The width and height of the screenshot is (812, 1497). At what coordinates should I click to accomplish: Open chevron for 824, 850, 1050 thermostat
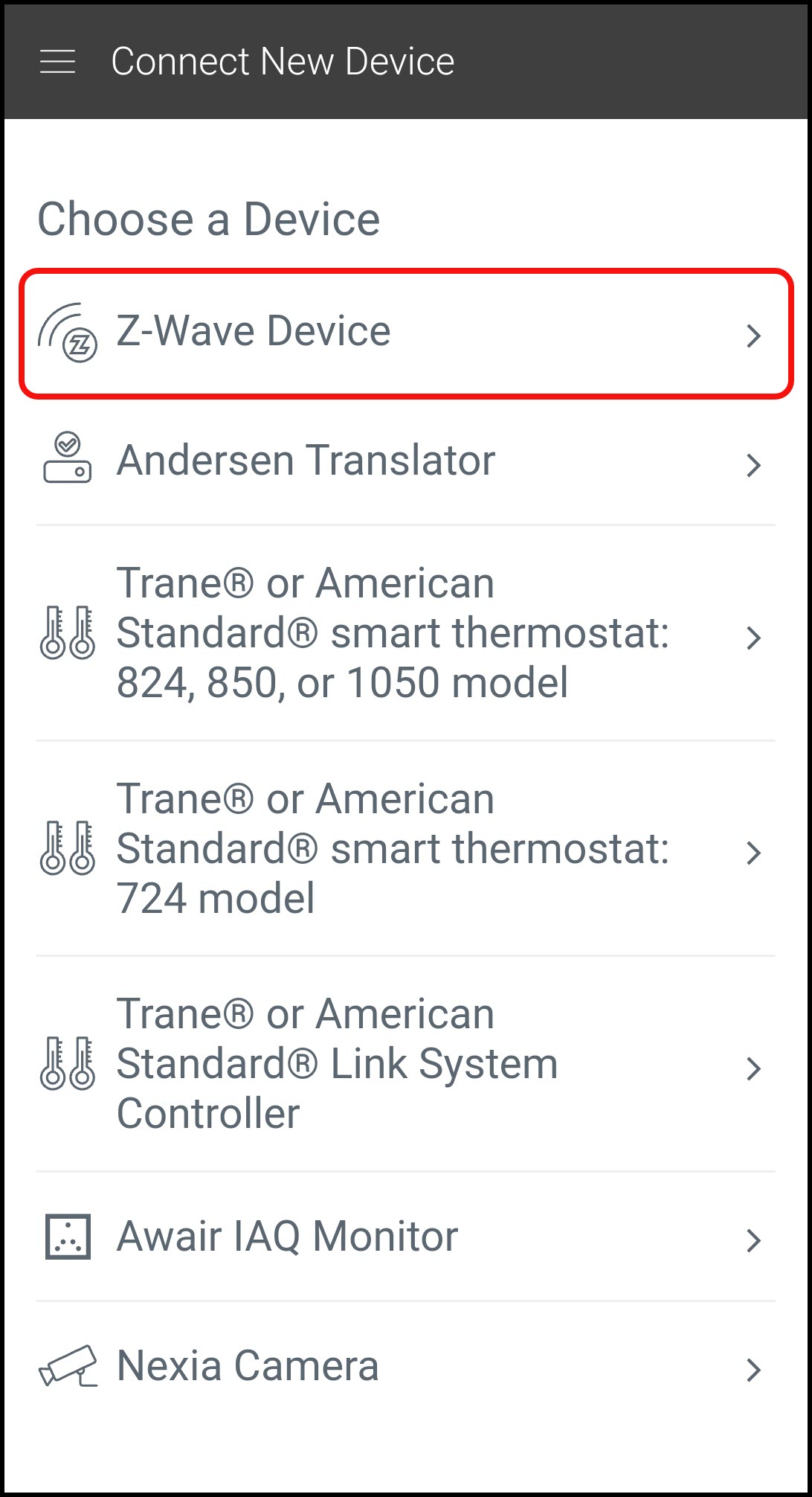753,638
